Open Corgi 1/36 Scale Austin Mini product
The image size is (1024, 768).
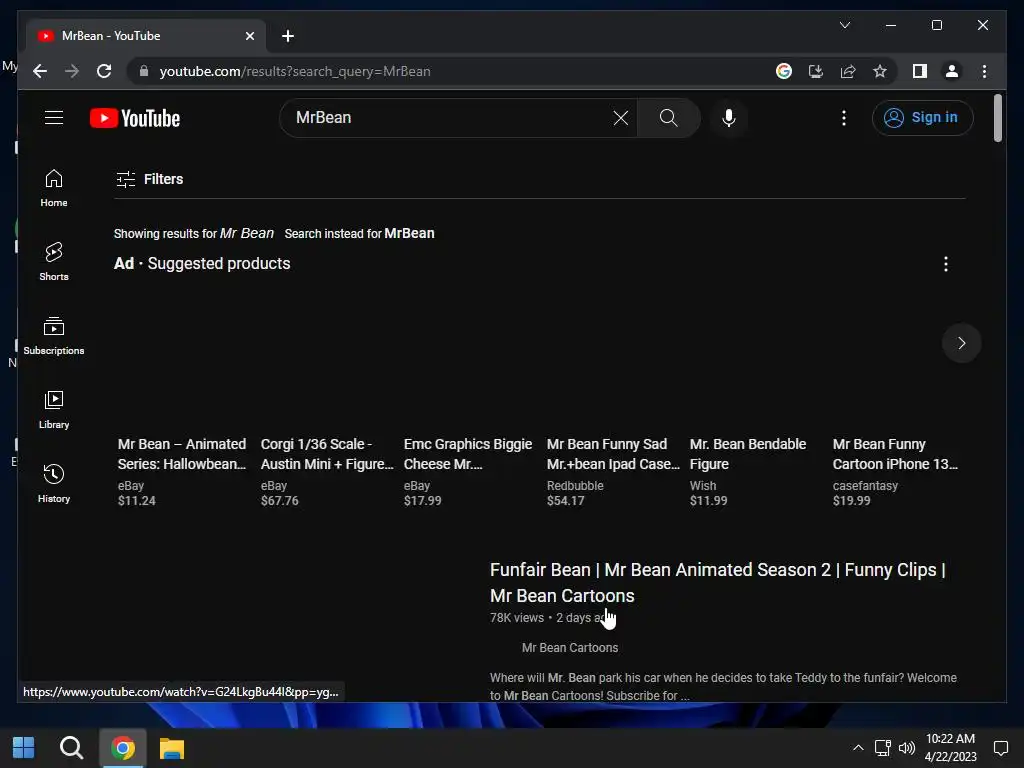pos(327,454)
